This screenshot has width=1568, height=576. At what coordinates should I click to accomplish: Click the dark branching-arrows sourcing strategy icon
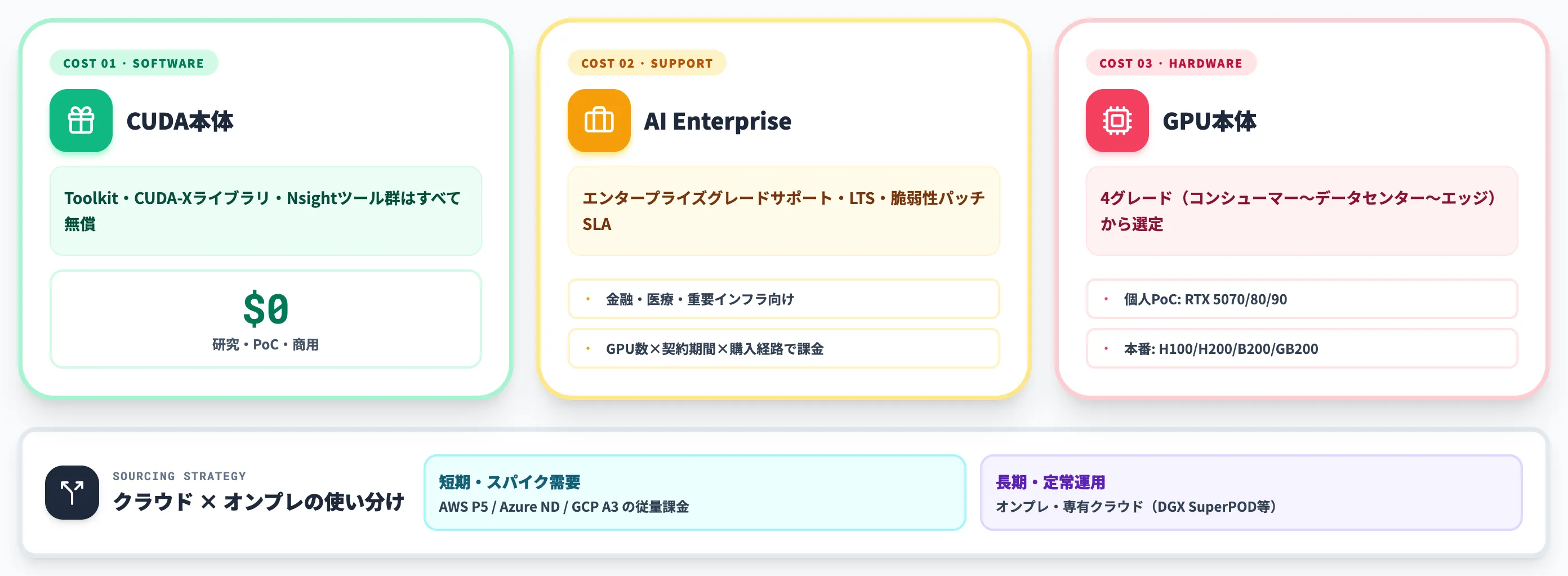coord(72,493)
